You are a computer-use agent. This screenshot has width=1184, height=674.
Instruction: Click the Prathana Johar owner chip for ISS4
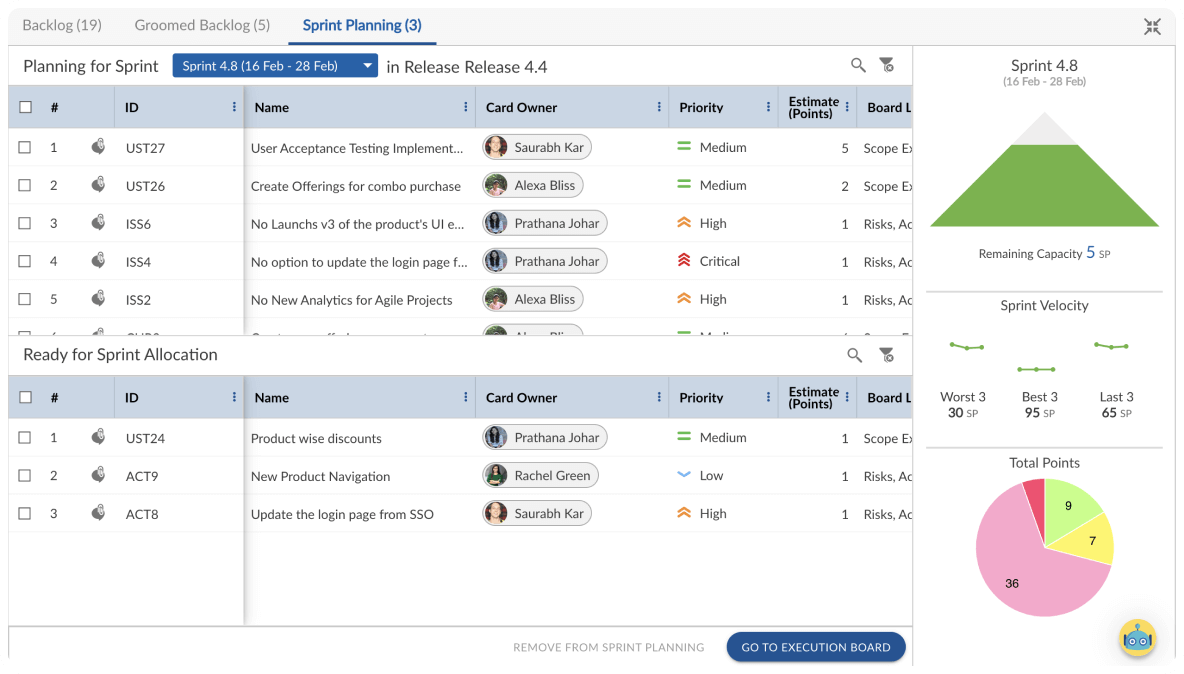(545, 261)
